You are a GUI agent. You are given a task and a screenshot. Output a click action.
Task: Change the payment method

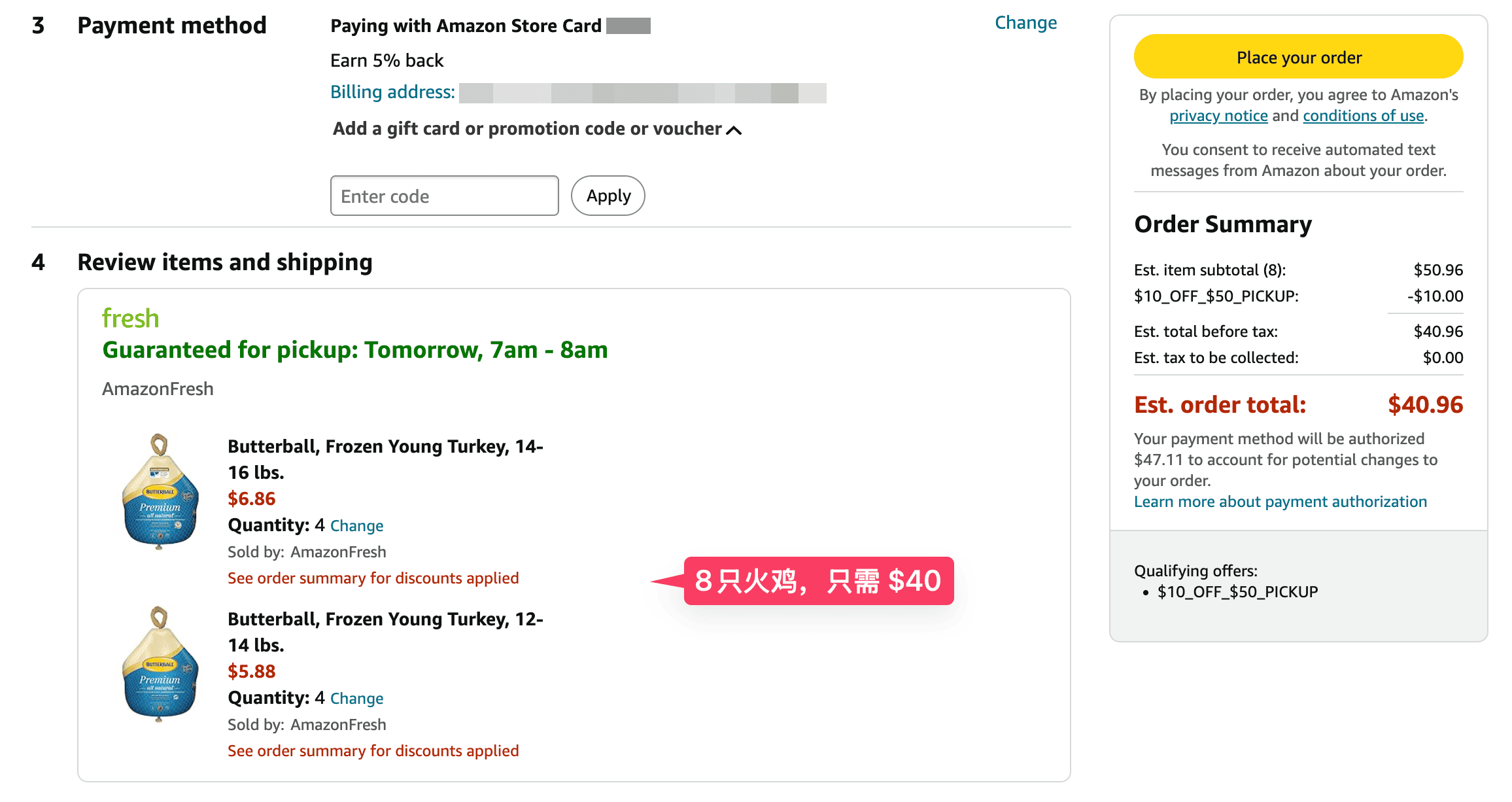point(1025,22)
